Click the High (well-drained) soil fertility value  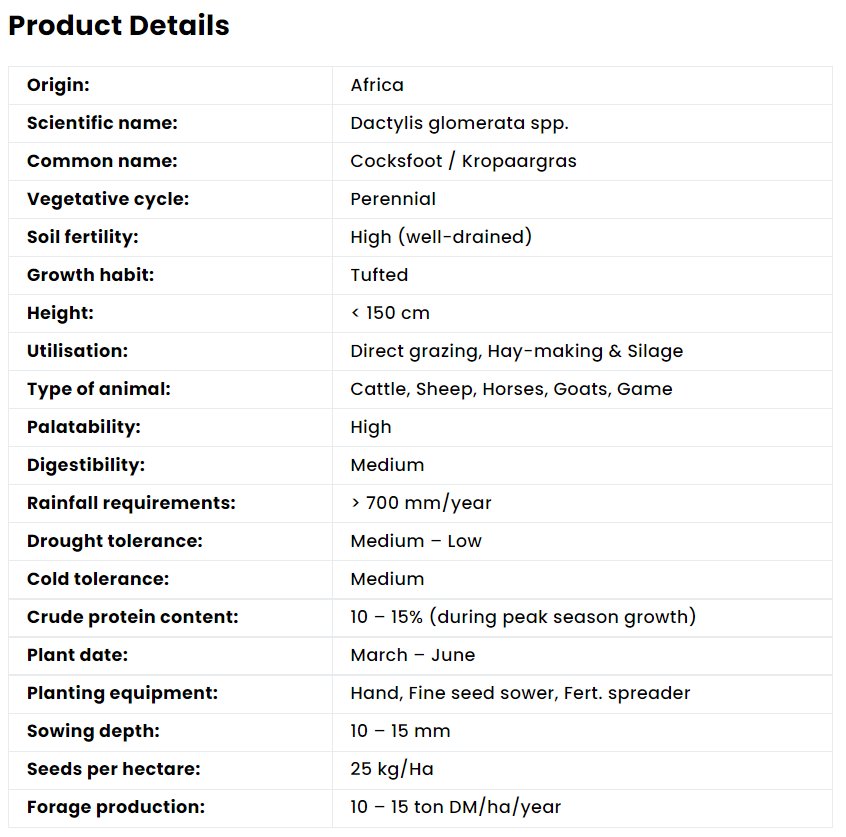[441, 237]
